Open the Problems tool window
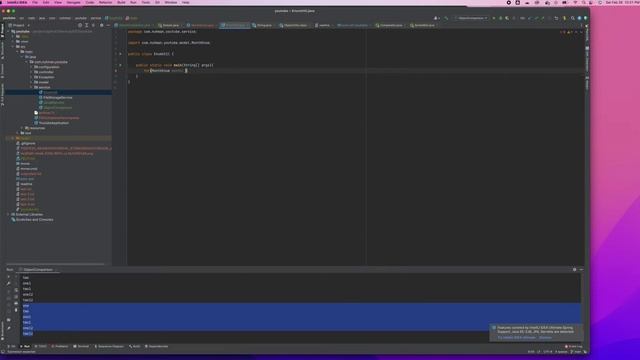The image size is (640, 360). [60, 347]
